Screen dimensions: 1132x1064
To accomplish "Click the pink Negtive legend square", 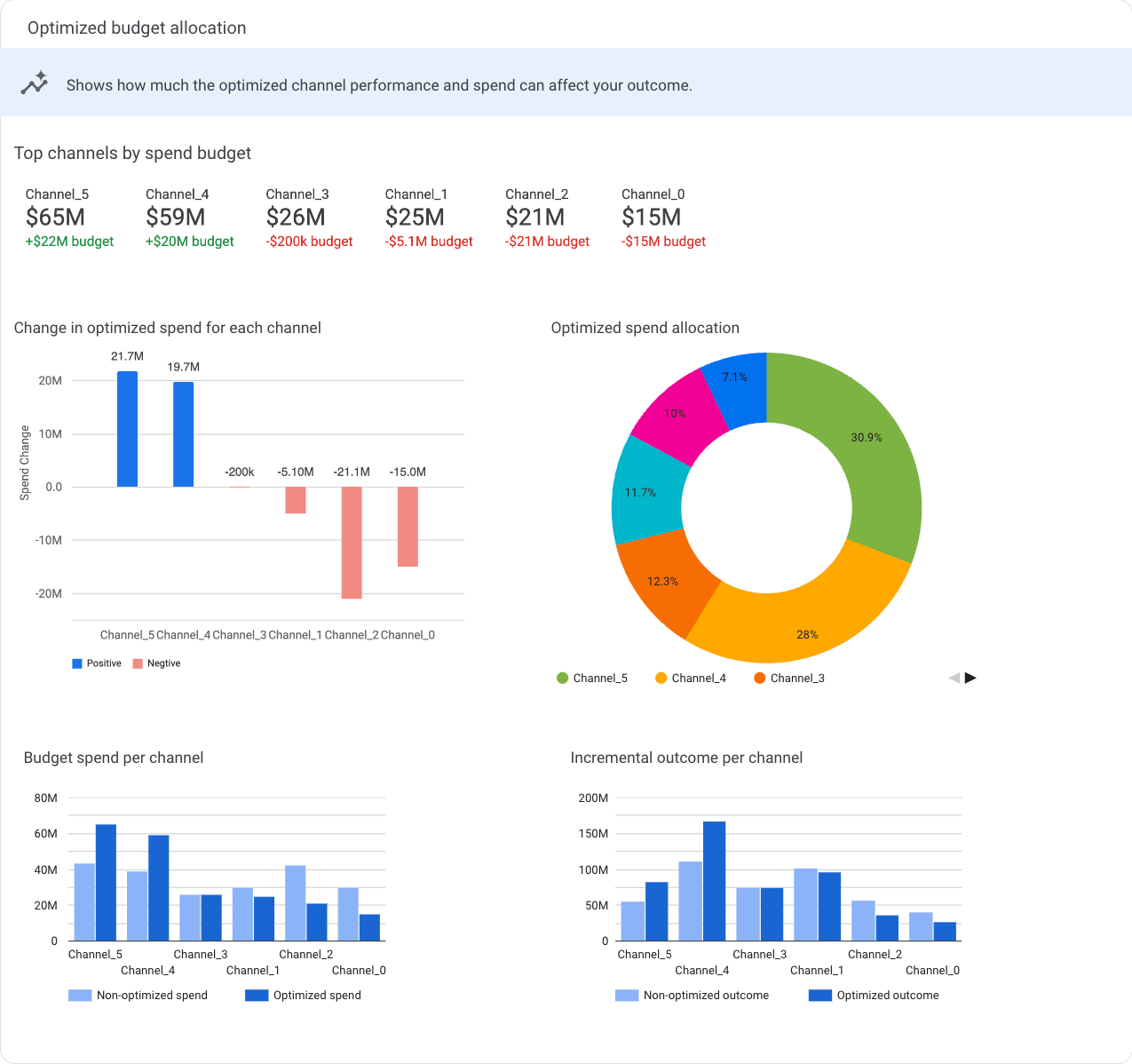I will point(138,663).
